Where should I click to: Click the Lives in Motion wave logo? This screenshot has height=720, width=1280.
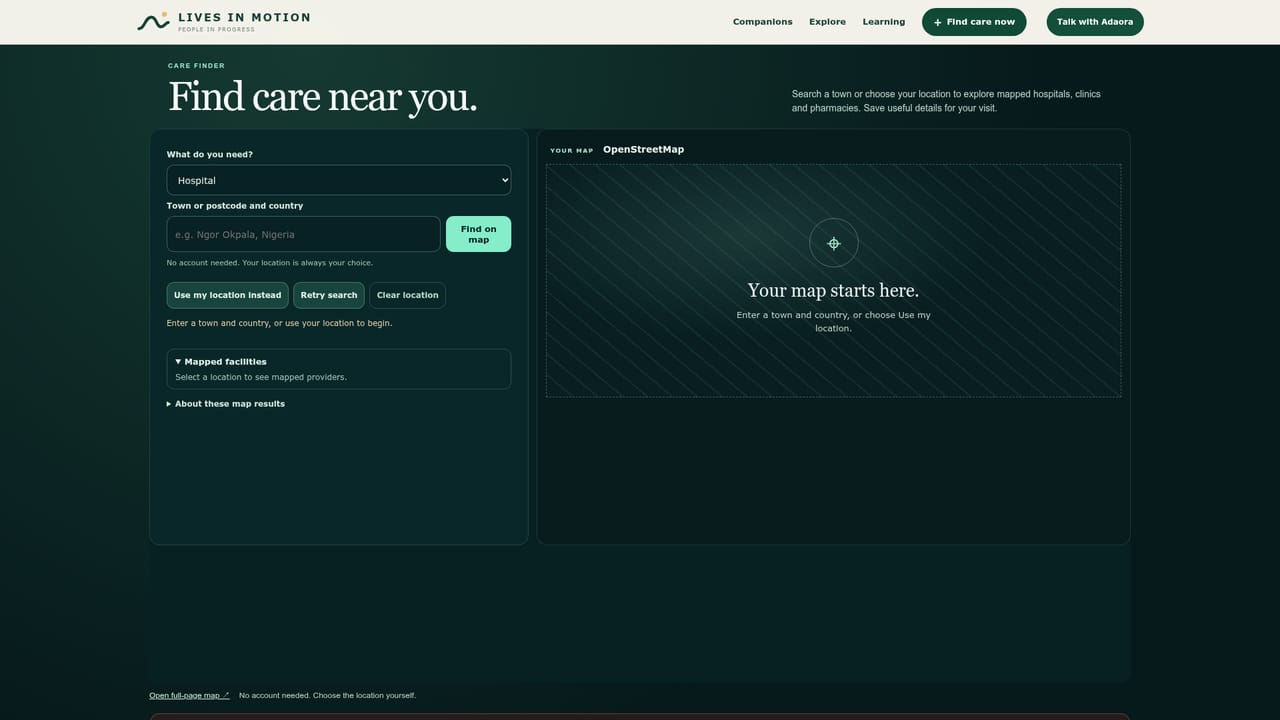(x=153, y=21)
